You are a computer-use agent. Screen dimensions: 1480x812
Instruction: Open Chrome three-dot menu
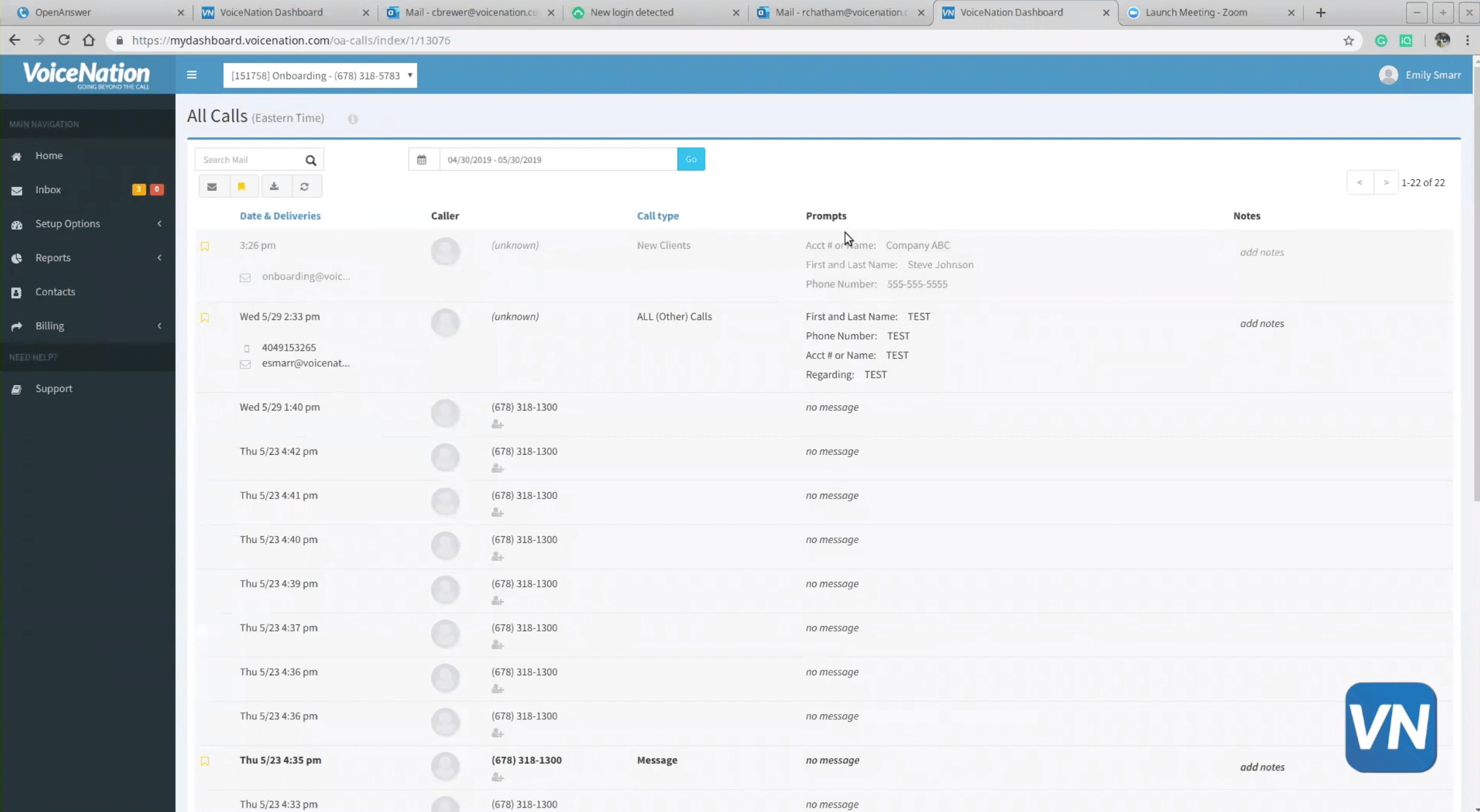click(1468, 40)
